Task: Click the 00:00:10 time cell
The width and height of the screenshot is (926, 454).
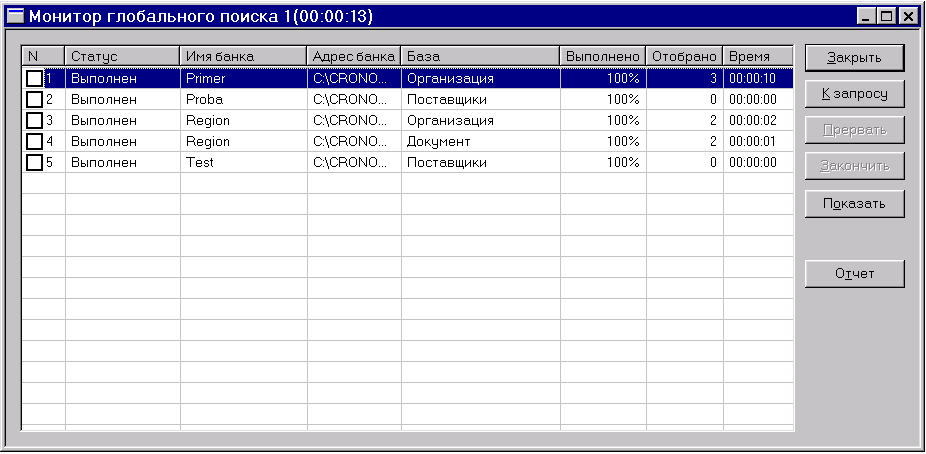Action: click(x=758, y=78)
